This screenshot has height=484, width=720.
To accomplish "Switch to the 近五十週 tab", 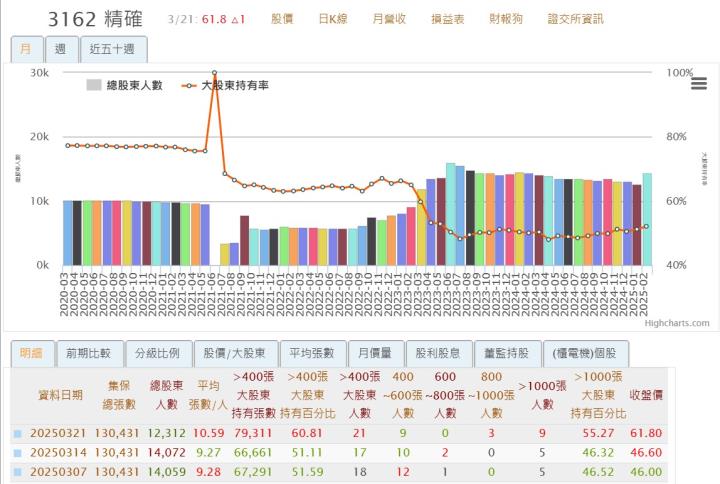I will [x=113, y=49].
